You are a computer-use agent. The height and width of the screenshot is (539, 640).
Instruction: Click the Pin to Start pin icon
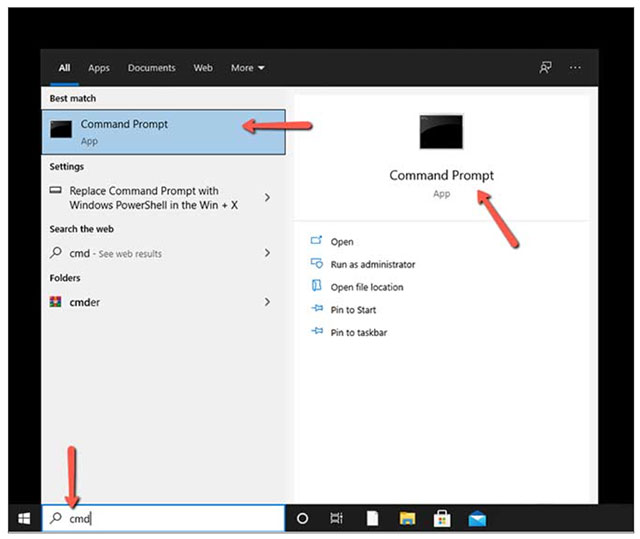click(x=317, y=308)
